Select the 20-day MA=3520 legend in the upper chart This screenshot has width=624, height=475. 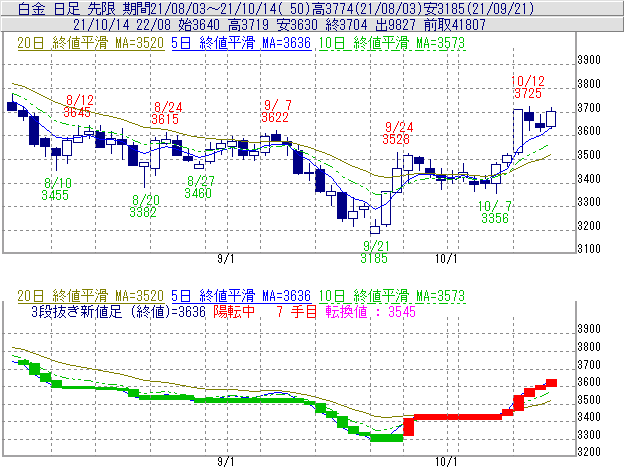[91, 43]
